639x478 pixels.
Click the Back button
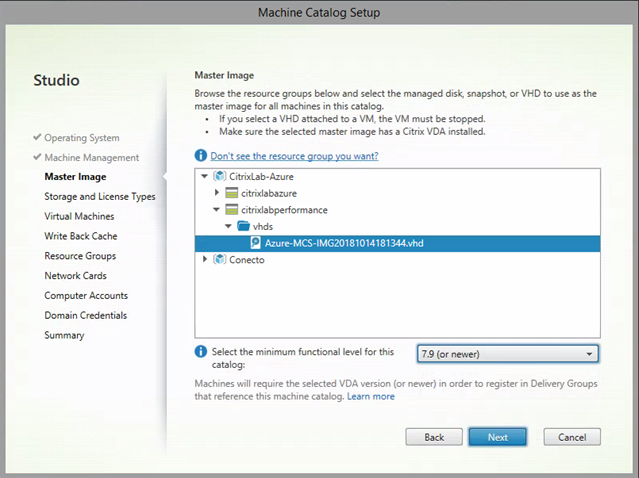pos(434,437)
